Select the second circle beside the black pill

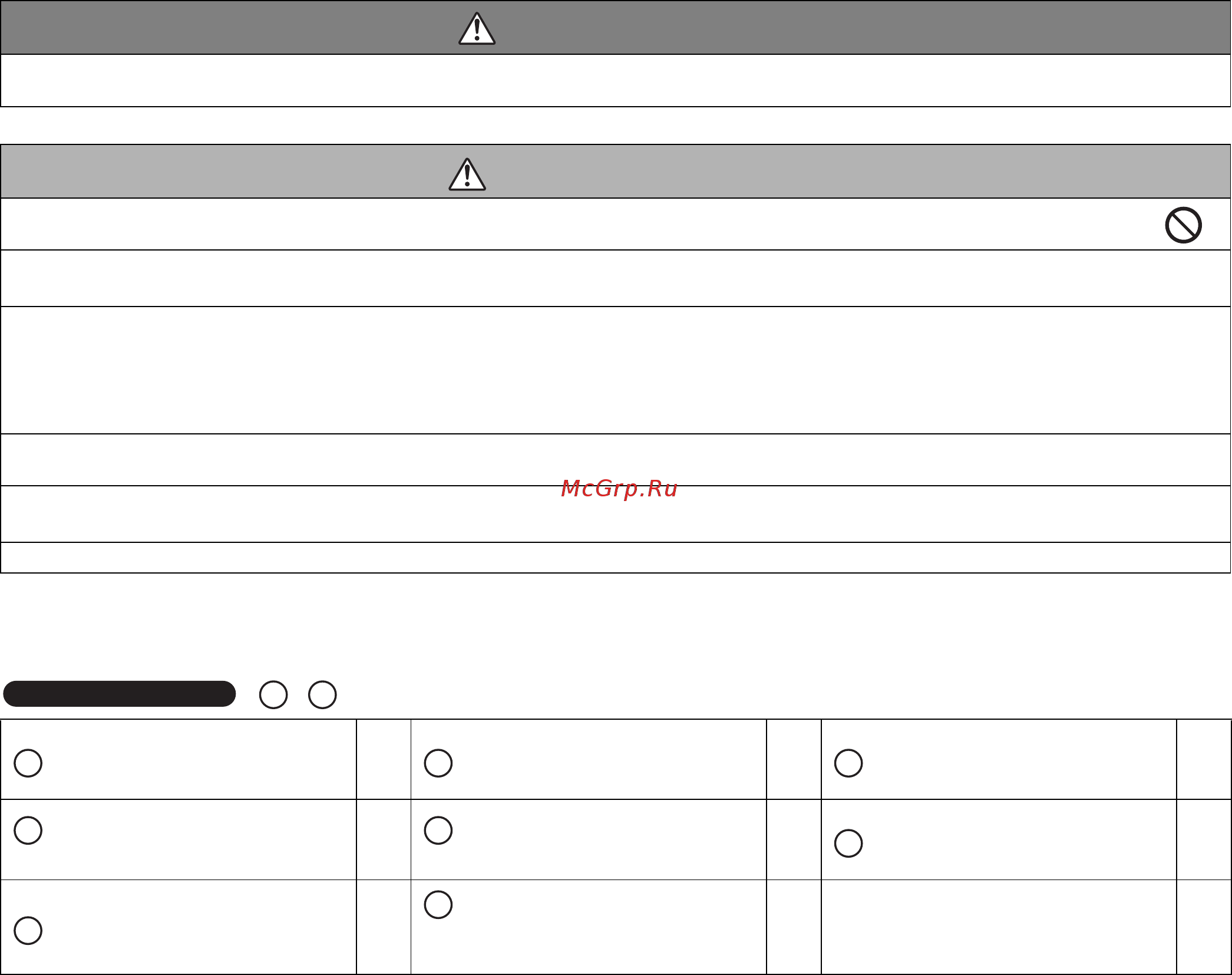tap(322, 694)
